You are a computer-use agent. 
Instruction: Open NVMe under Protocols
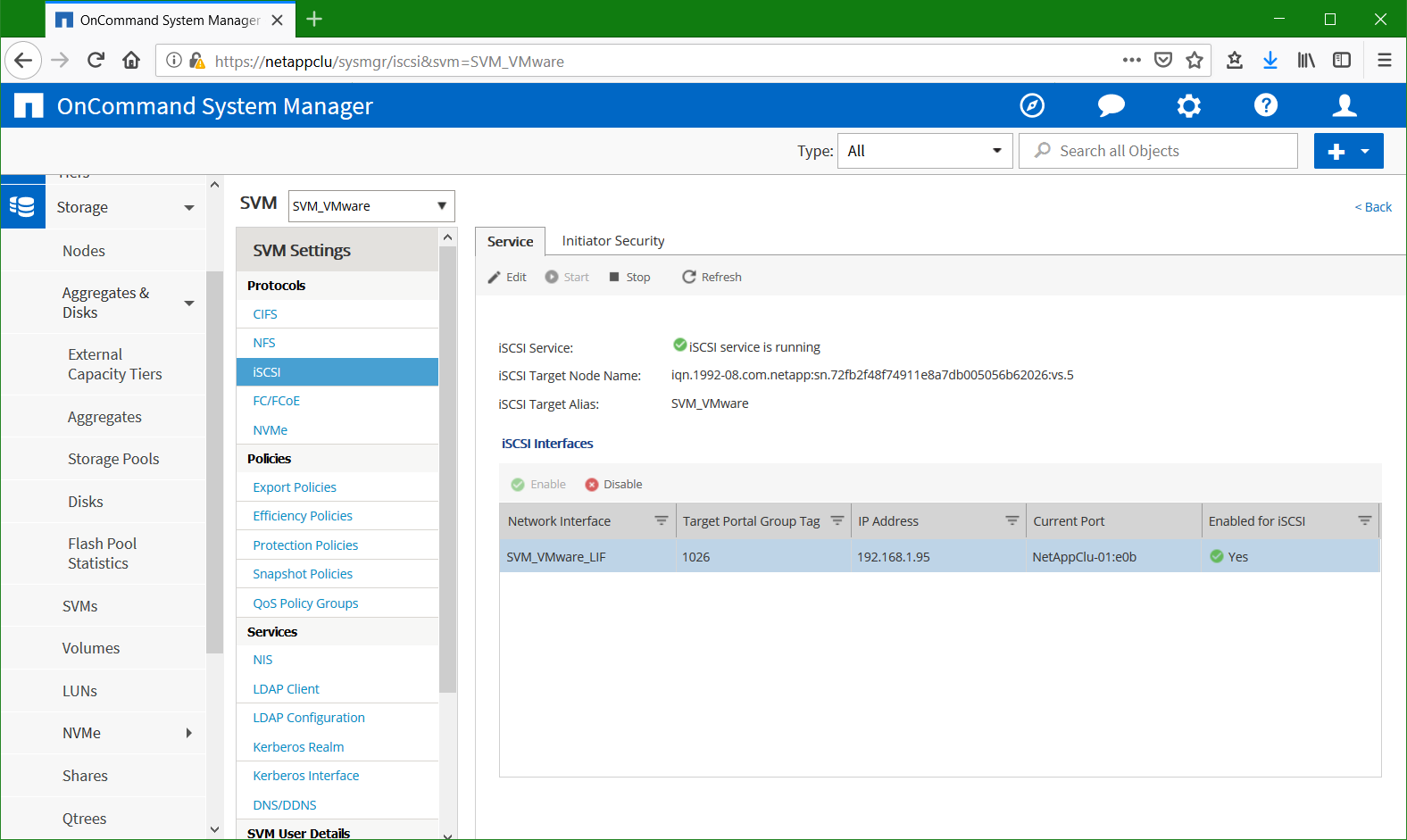coord(271,430)
